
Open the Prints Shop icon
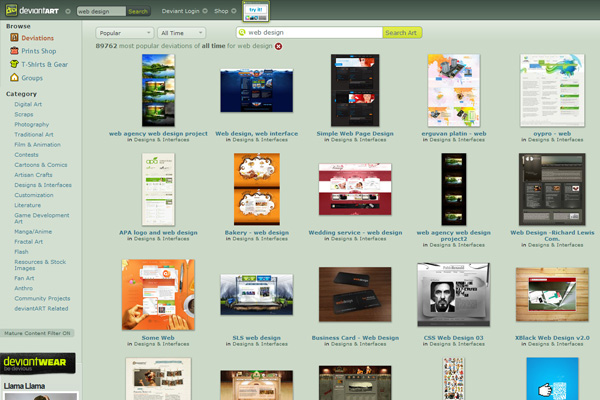point(14,51)
